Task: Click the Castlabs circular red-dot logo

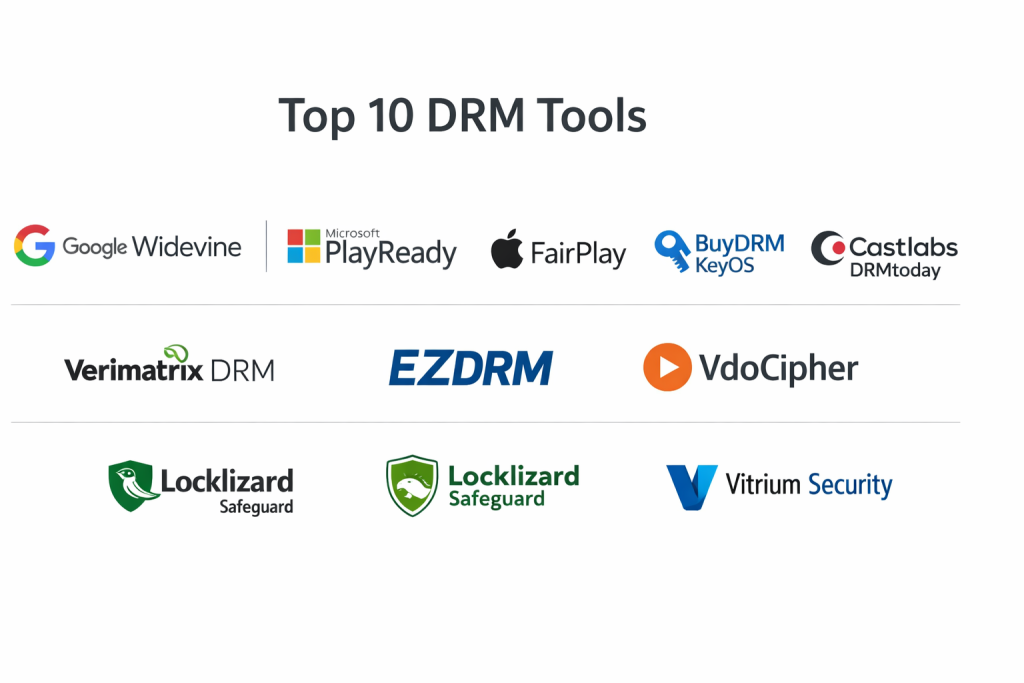Action: coord(828,248)
